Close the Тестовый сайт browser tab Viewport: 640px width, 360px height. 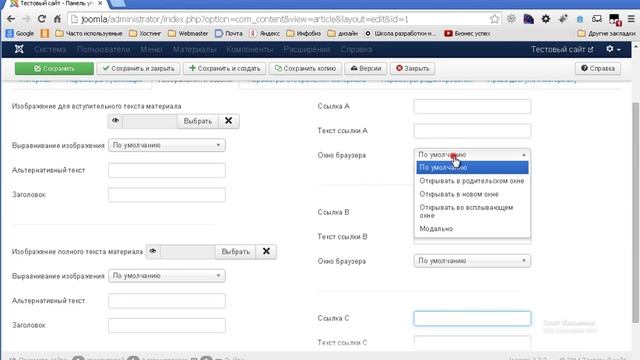click(x=100, y=3)
